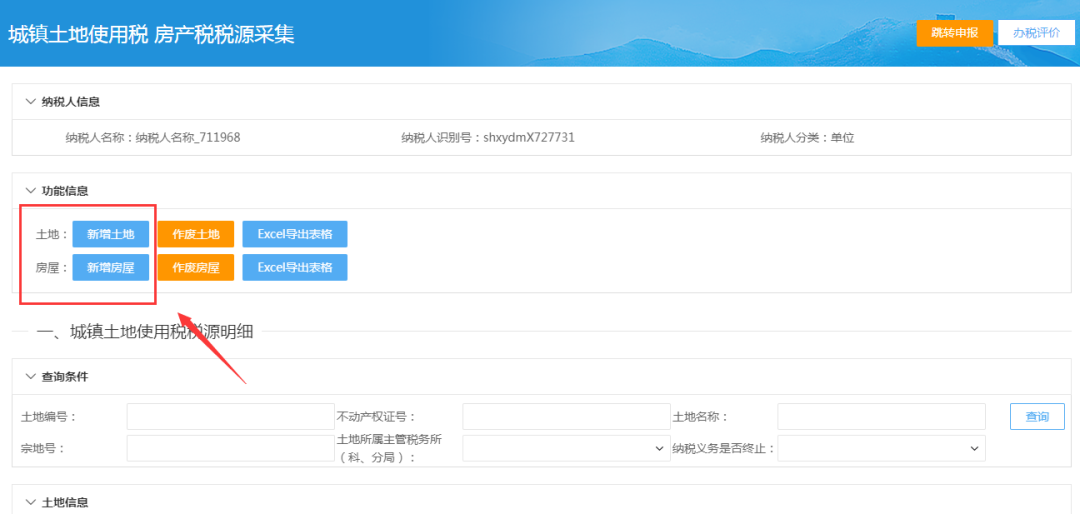Screen dimensions: 1080x514
Task: Focus the 不动产权证号 input field
Action: [x=566, y=417]
